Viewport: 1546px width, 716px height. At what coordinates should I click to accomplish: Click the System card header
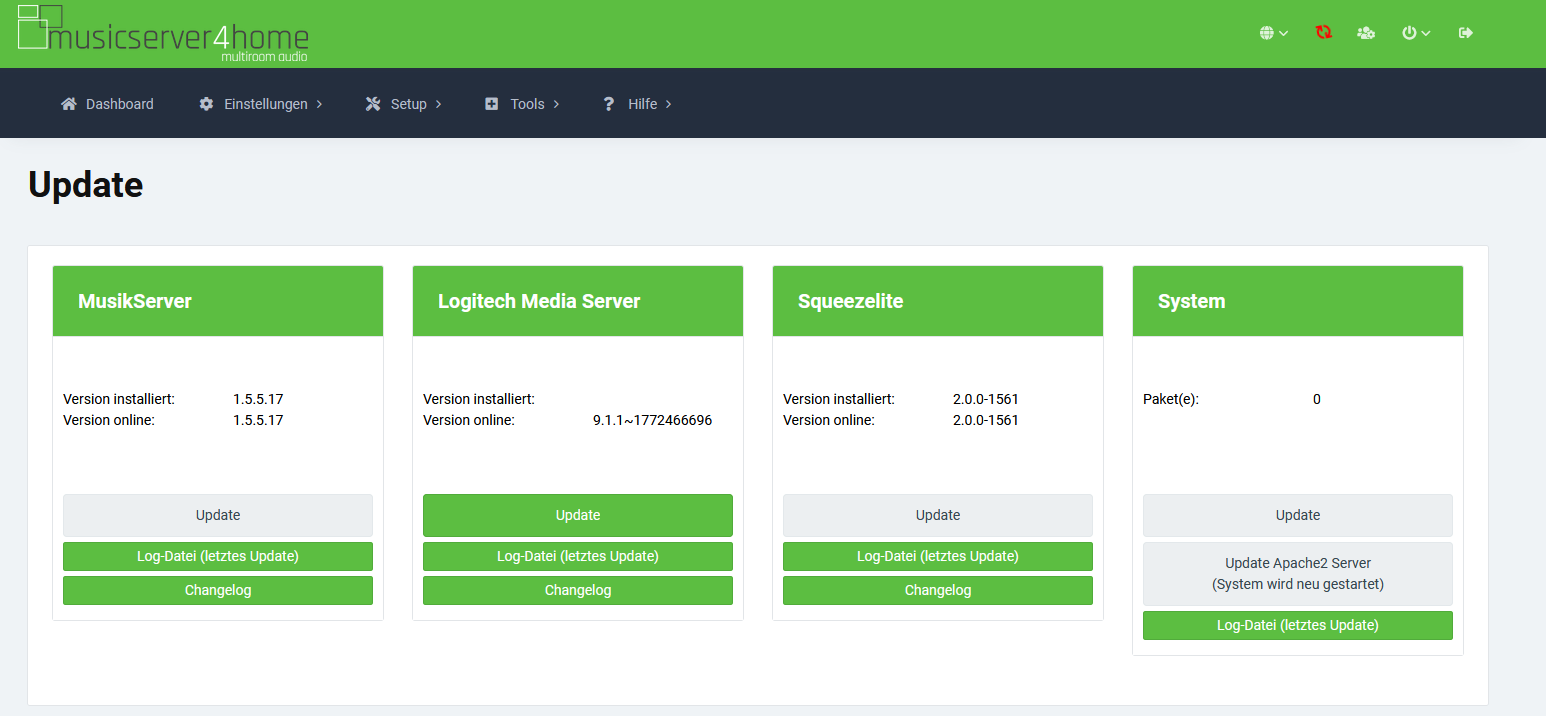coord(1298,301)
